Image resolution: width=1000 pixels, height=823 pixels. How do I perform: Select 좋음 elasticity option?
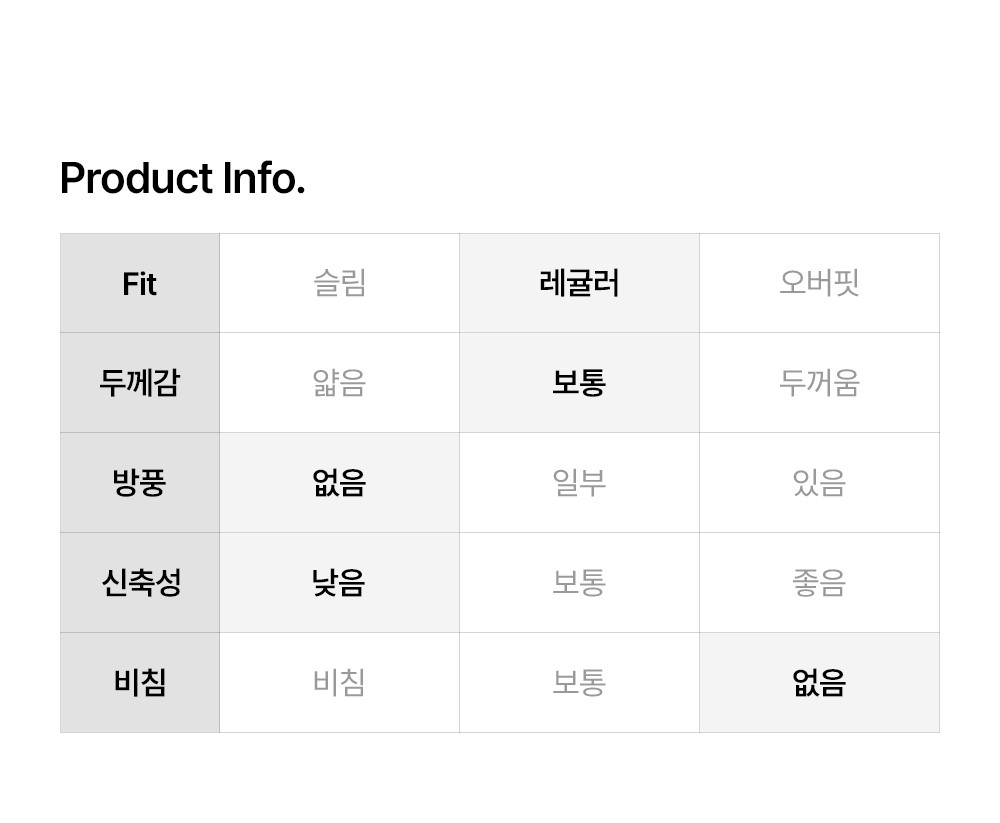click(x=819, y=583)
